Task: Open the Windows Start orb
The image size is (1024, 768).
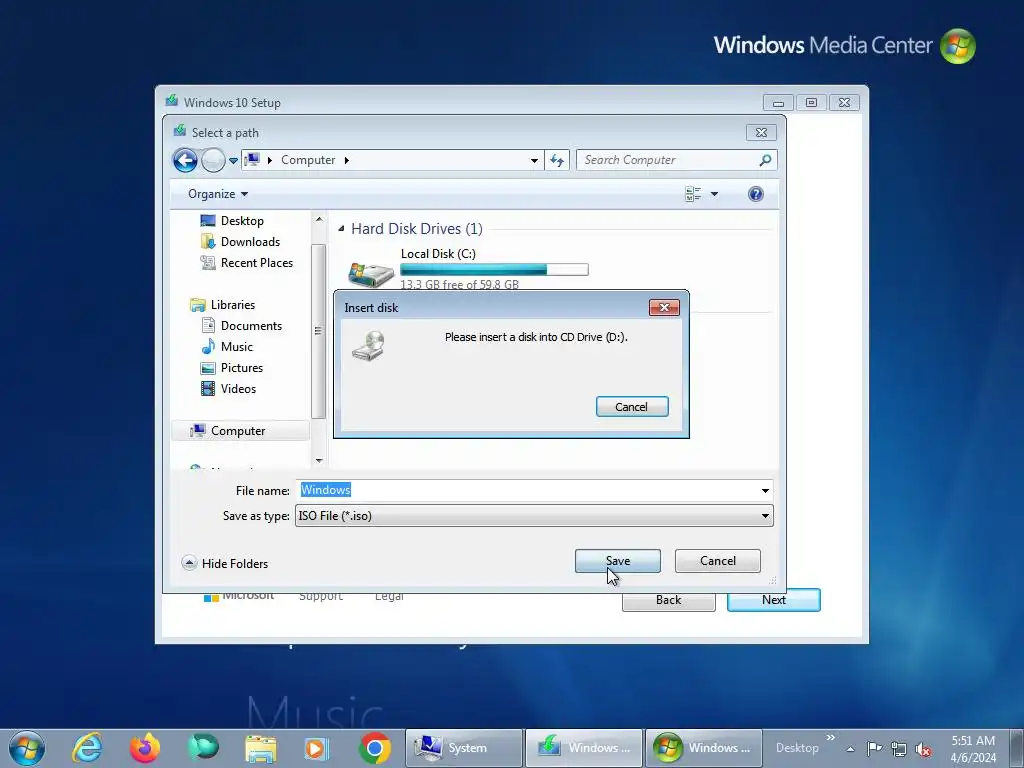Action: (27, 748)
